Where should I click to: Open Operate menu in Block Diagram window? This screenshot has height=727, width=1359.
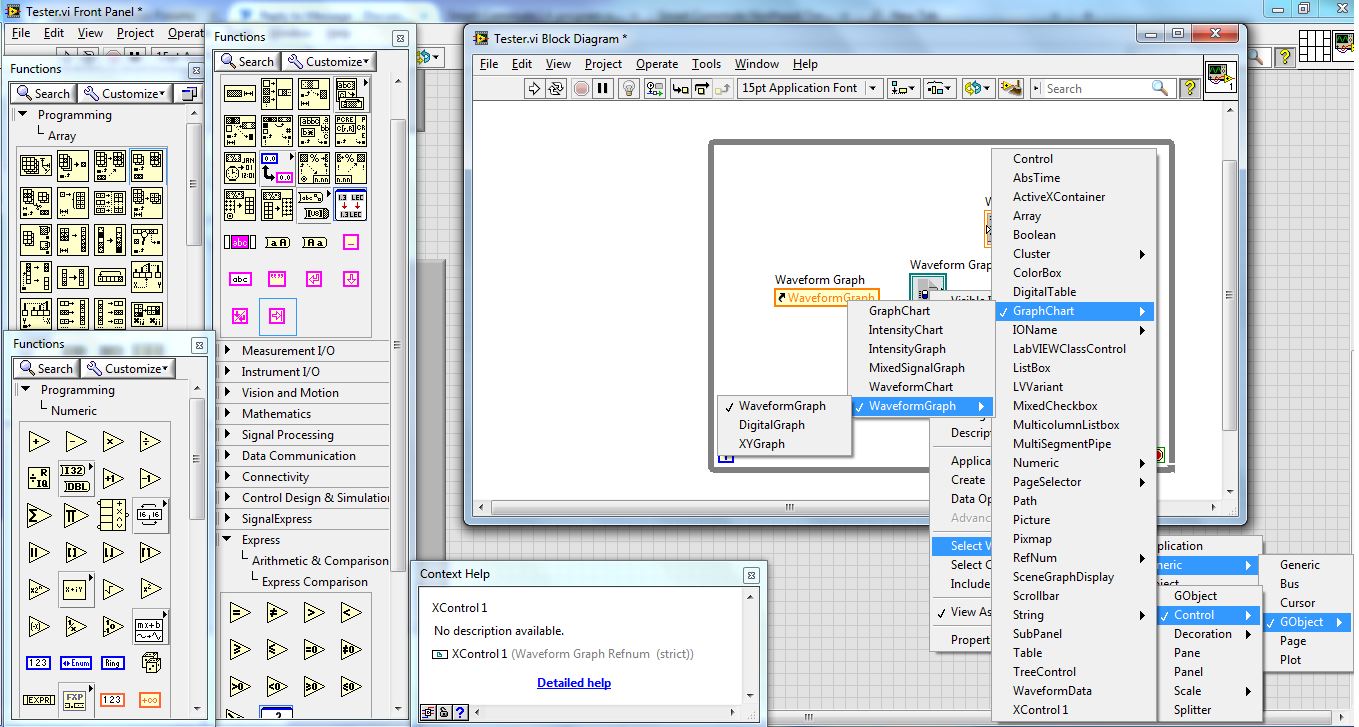click(x=657, y=64)
